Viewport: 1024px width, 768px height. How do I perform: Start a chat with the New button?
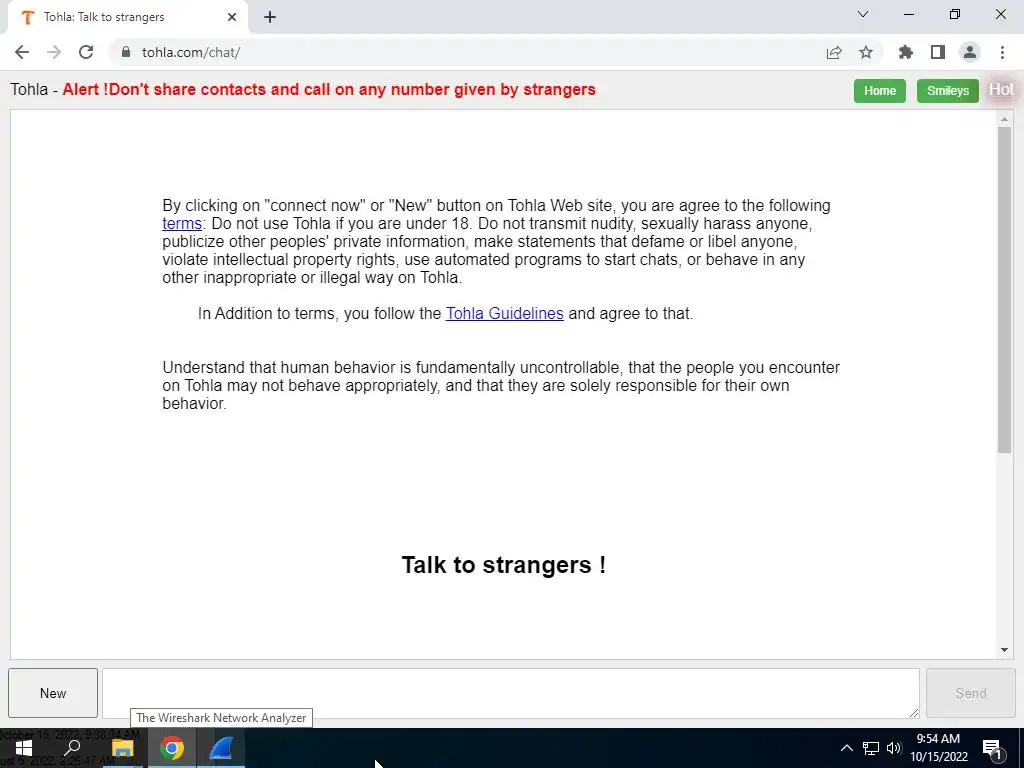[x=53, y=693]
